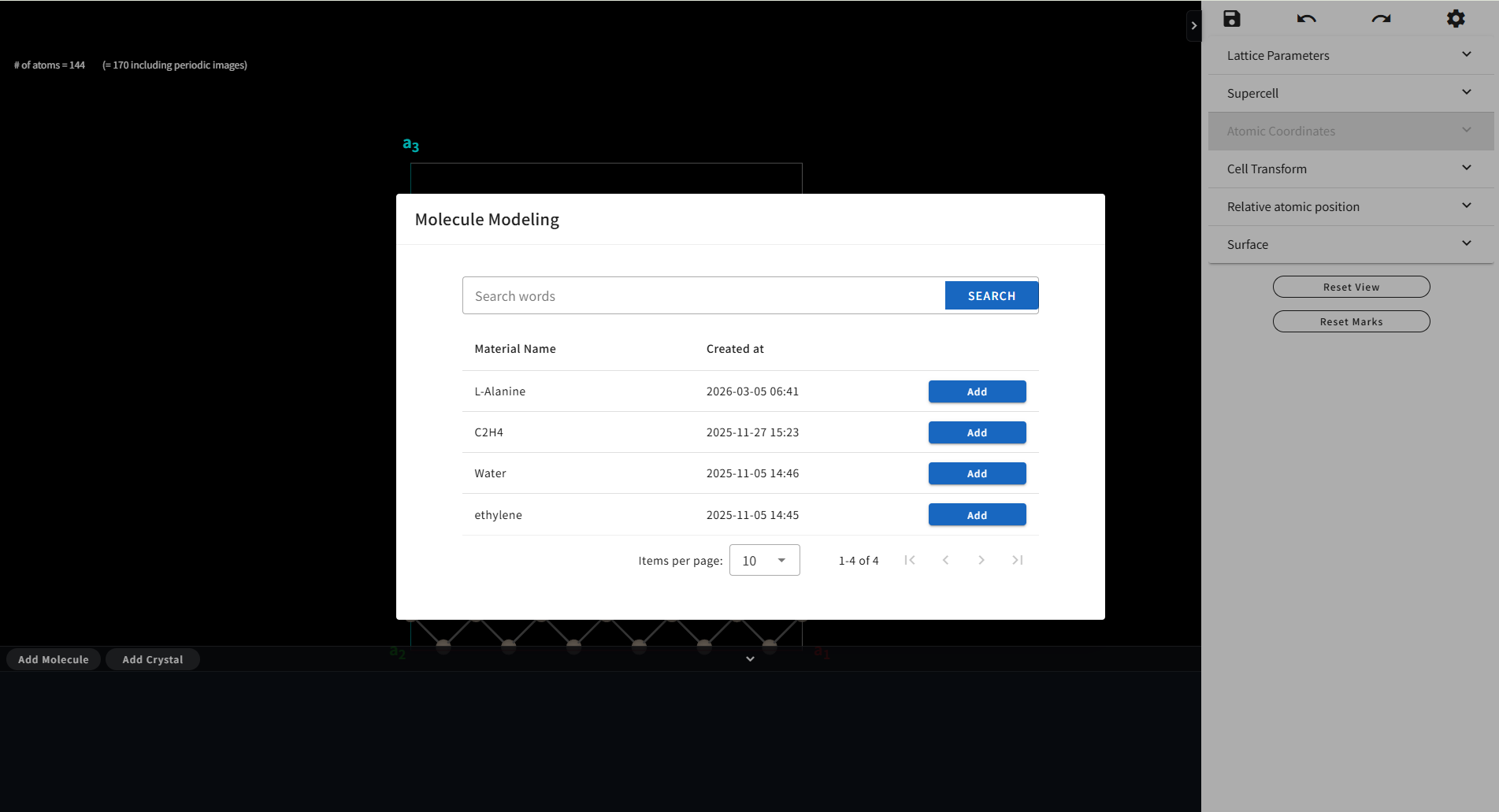The height and width of the screenshot is (812, 1499).
Task: Jump to last page of molecule list
Action: click(x=1018, y=560)
